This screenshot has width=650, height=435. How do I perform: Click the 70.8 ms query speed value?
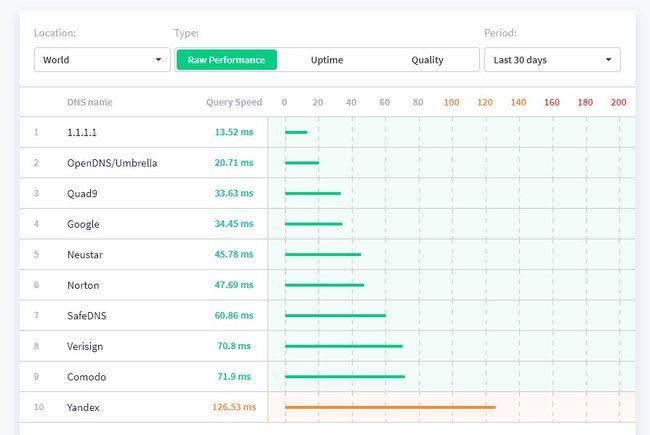click(x=234, y=346)
